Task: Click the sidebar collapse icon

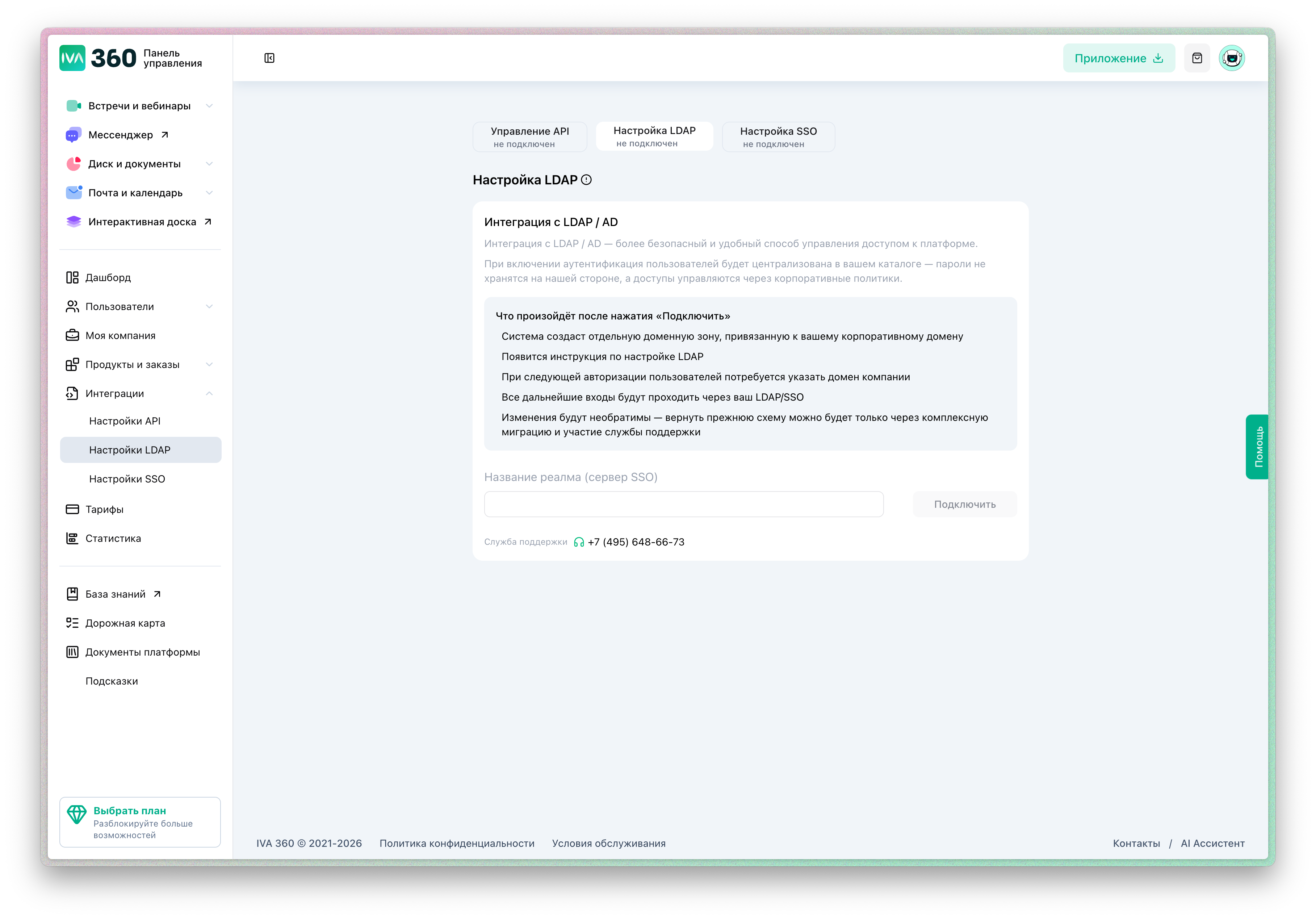Action: point(269,58)
